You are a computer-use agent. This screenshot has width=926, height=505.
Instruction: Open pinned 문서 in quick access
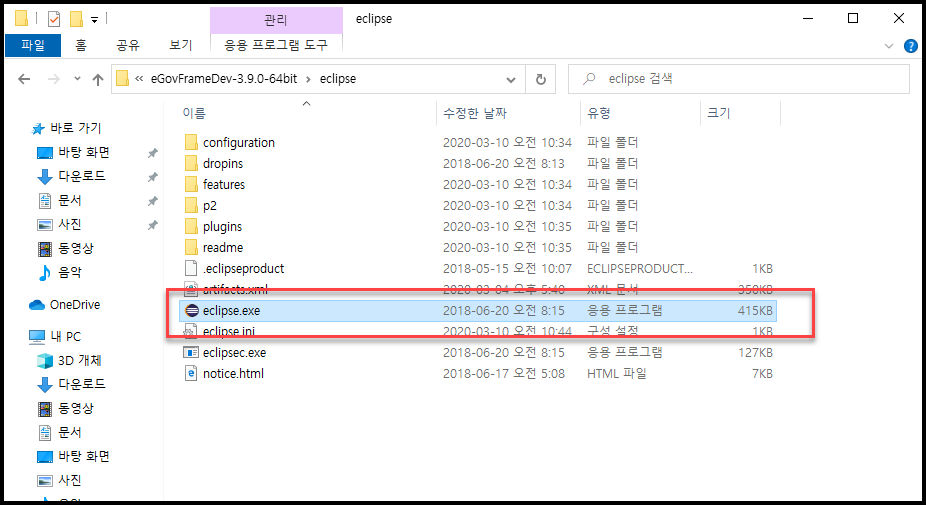(60, 200)
